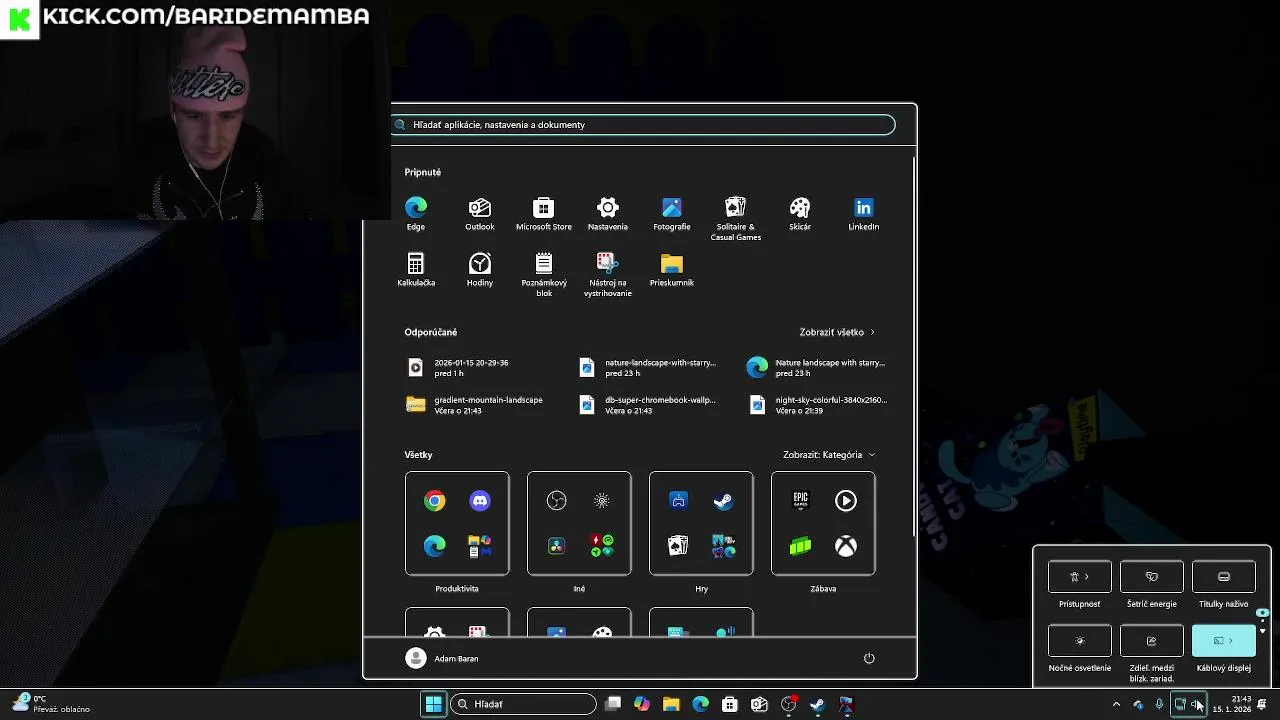The image size is (1280, 720).
Task: Open the network and volume tray button
Action: 1189,704
